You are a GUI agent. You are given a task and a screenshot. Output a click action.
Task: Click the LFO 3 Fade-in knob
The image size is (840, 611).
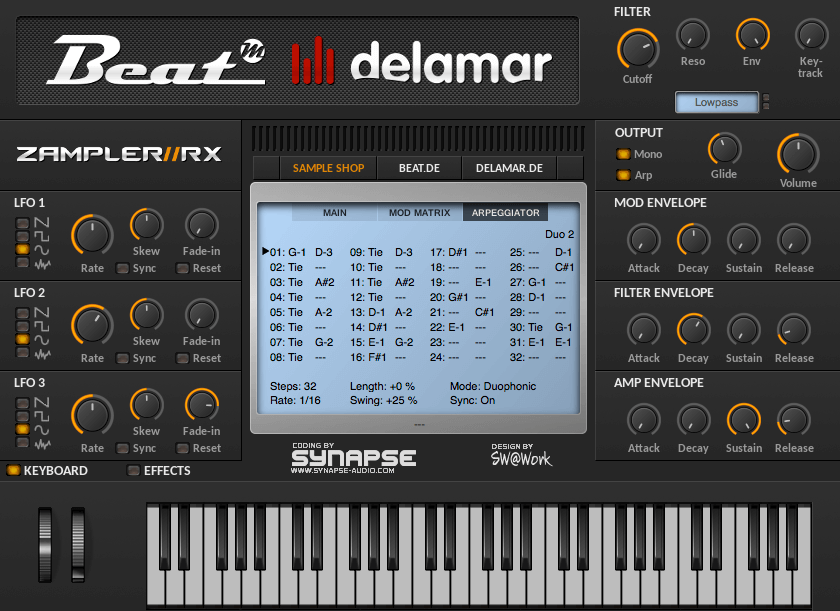[x=201, y=405]
